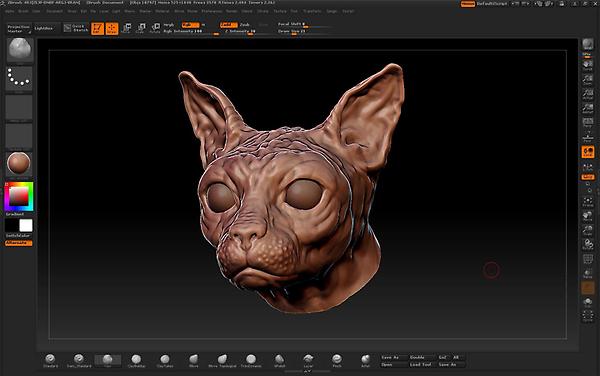
Task: Activate the Move transform icon in top shelf
Action: [127, 28]
